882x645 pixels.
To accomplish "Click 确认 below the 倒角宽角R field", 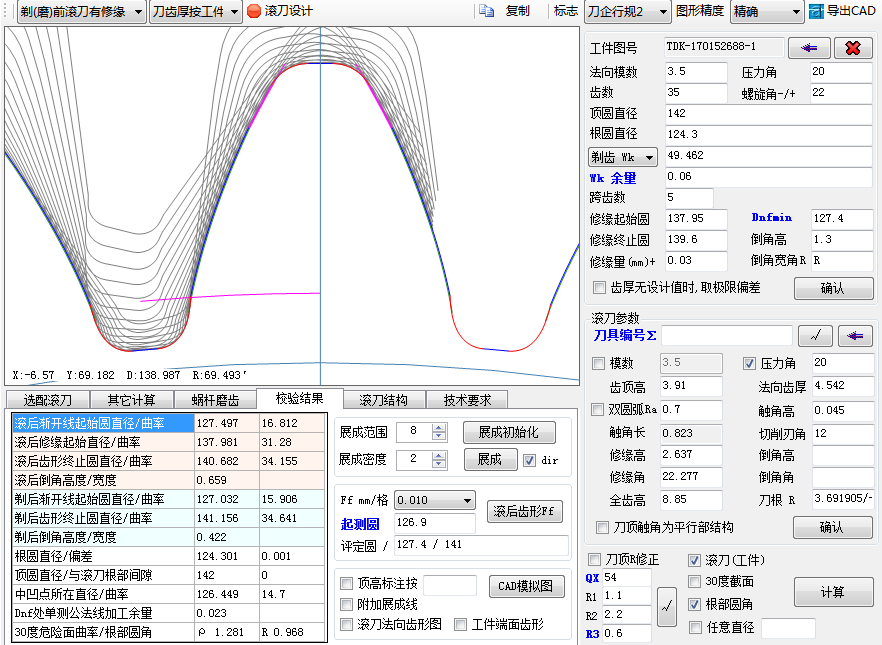I will (833, 288).
